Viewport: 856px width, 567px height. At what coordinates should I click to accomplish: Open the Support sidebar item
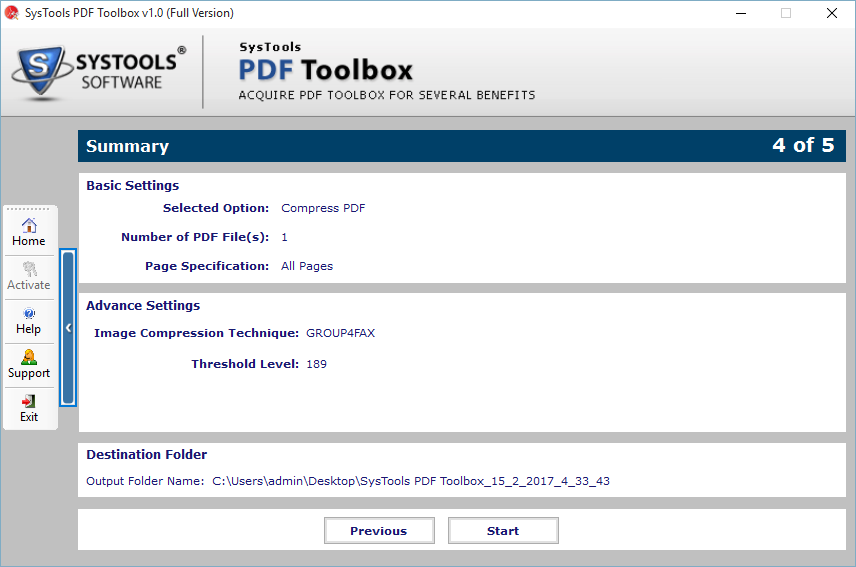[x=29, y=365]
